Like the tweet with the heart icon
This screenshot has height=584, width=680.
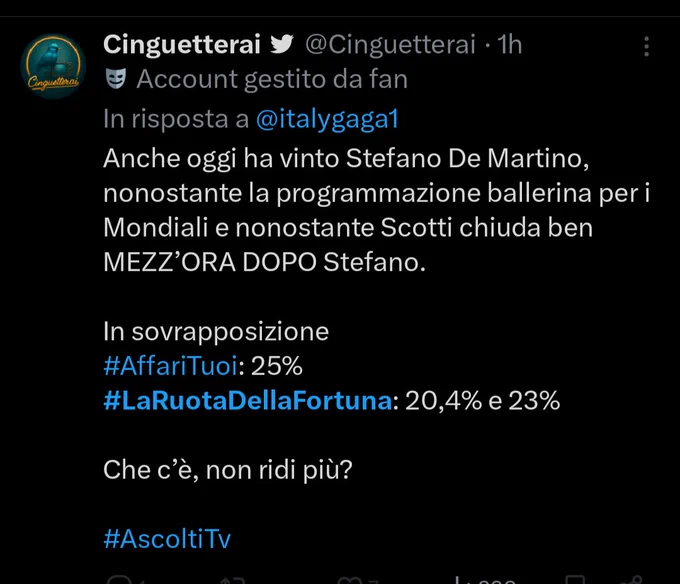click(x=350, y=580)
